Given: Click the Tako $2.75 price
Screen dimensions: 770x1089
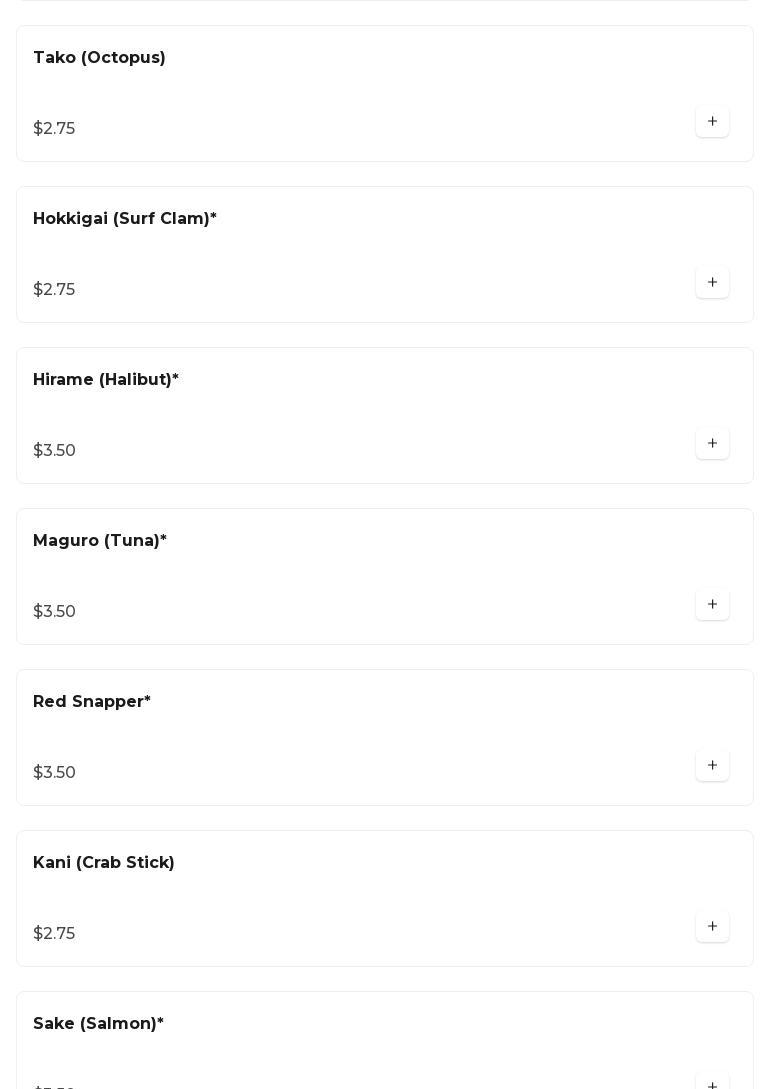Looking at the screenshot, I should tap(54, 129).
